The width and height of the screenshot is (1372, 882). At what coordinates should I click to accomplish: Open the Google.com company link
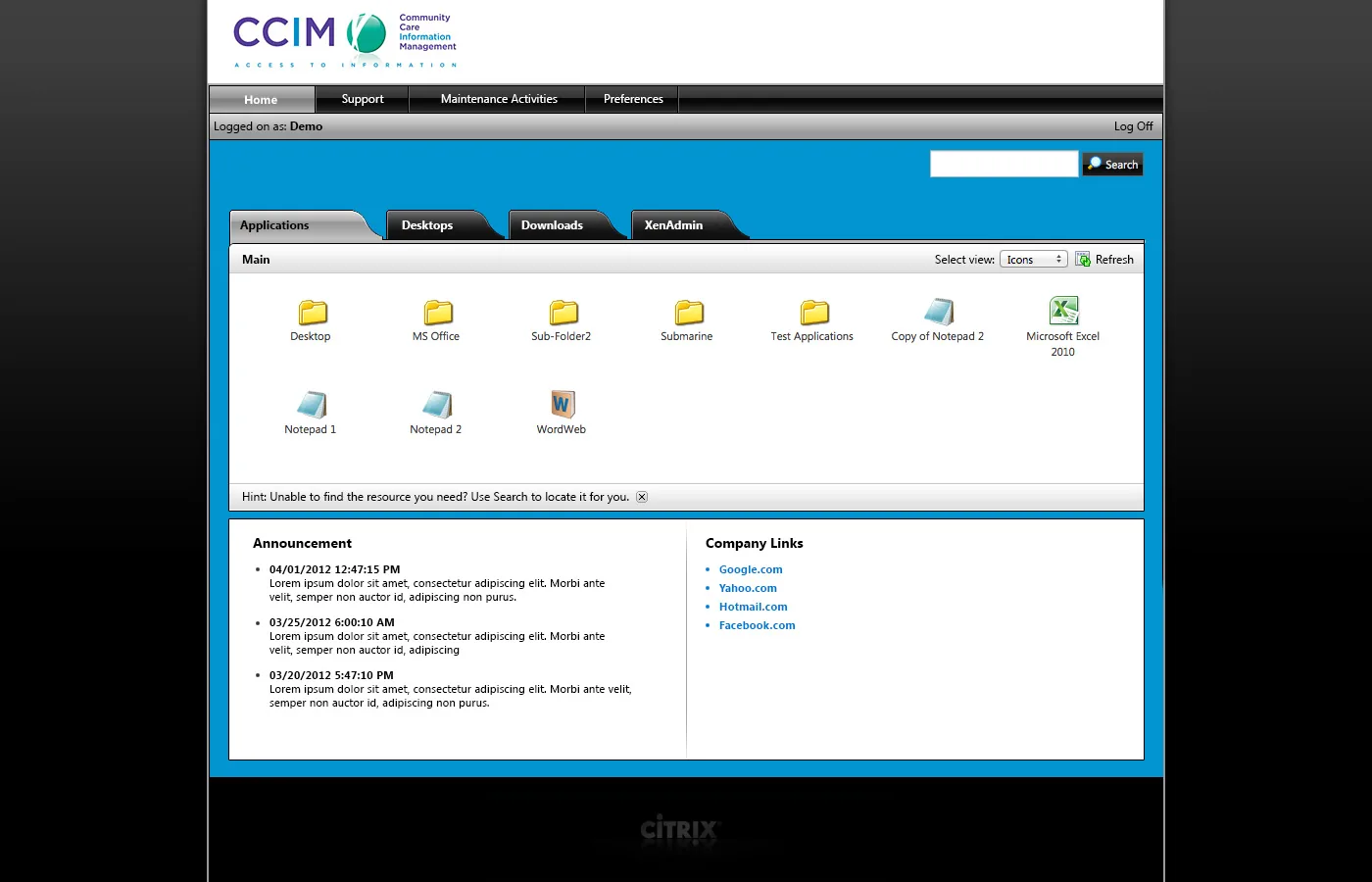coord(751,569)
